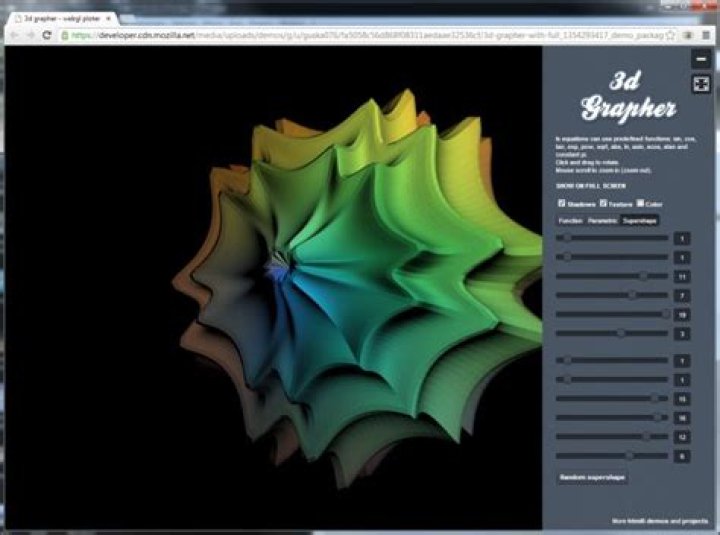
Task: Go back using the browser back arrow
Action: point(15,35)
